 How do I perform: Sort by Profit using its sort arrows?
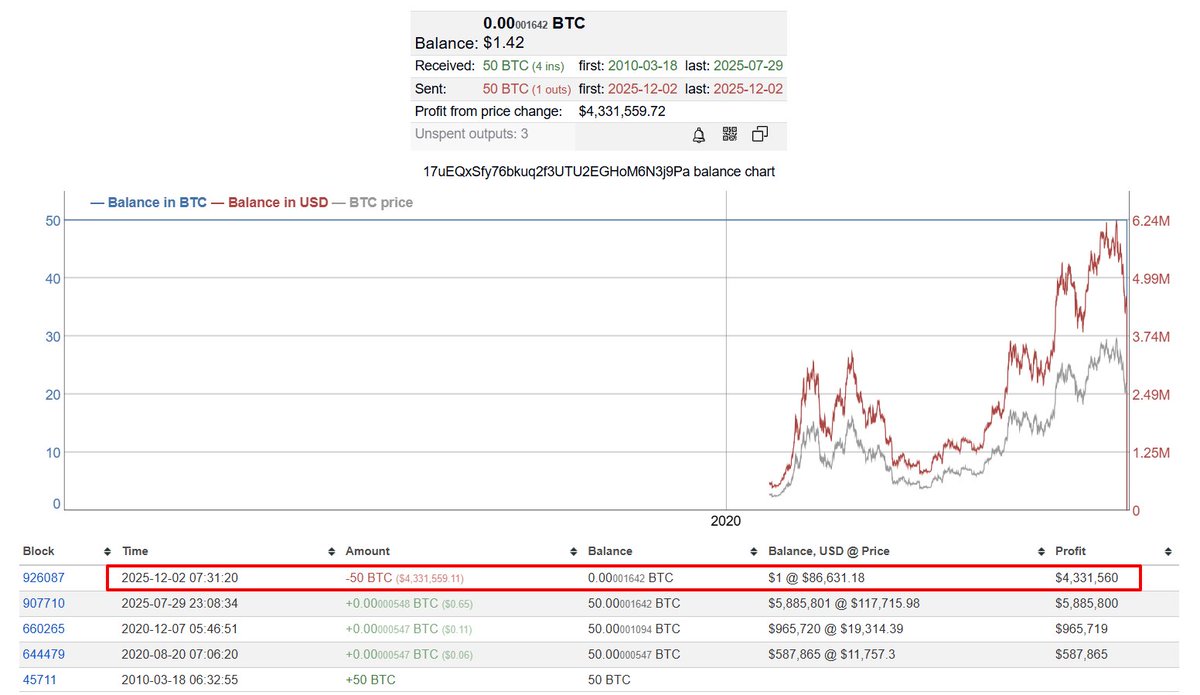1167,552
